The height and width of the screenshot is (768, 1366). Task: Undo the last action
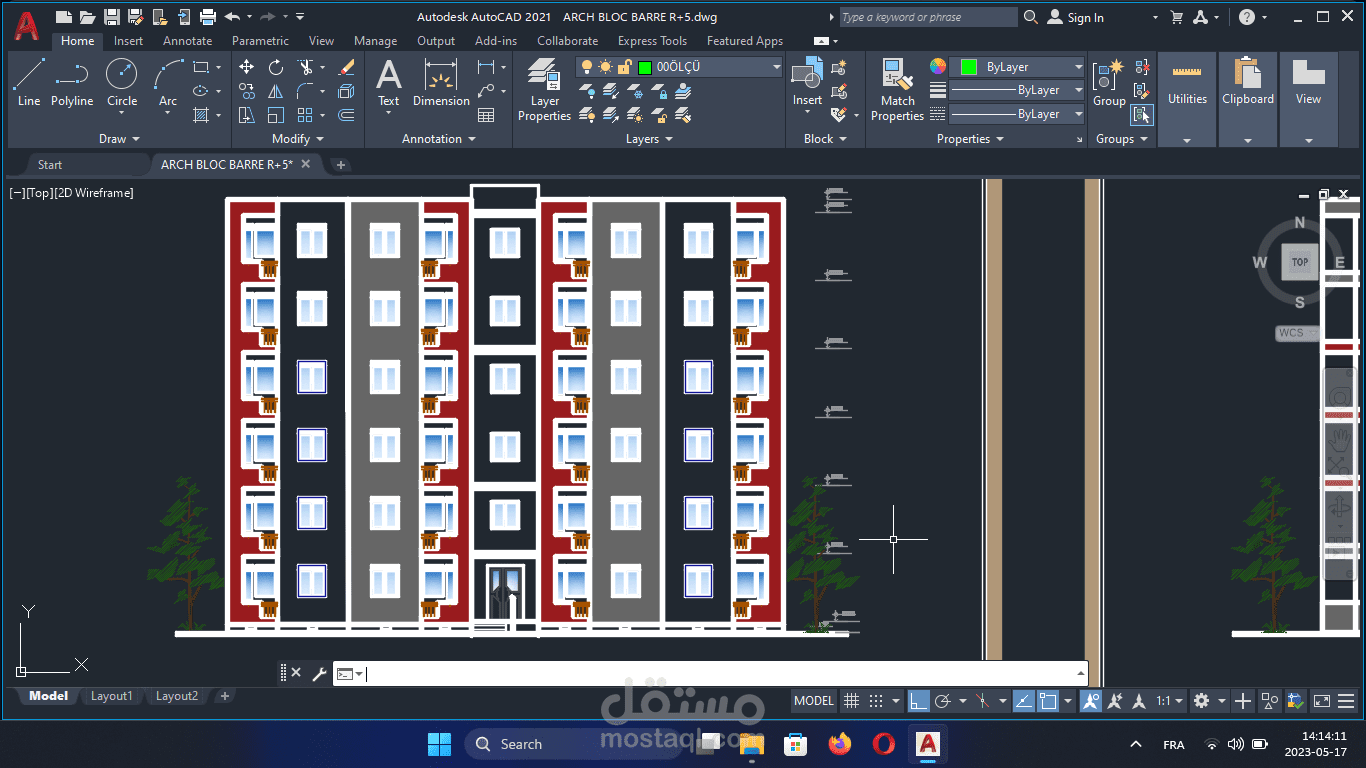(x=232, y=17)
